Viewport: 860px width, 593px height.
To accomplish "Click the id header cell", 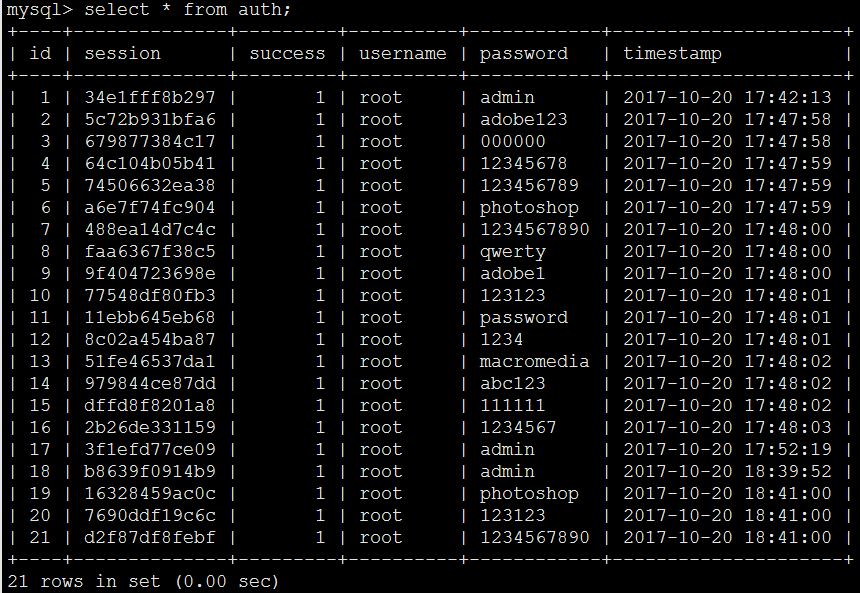I will [40, 53].
